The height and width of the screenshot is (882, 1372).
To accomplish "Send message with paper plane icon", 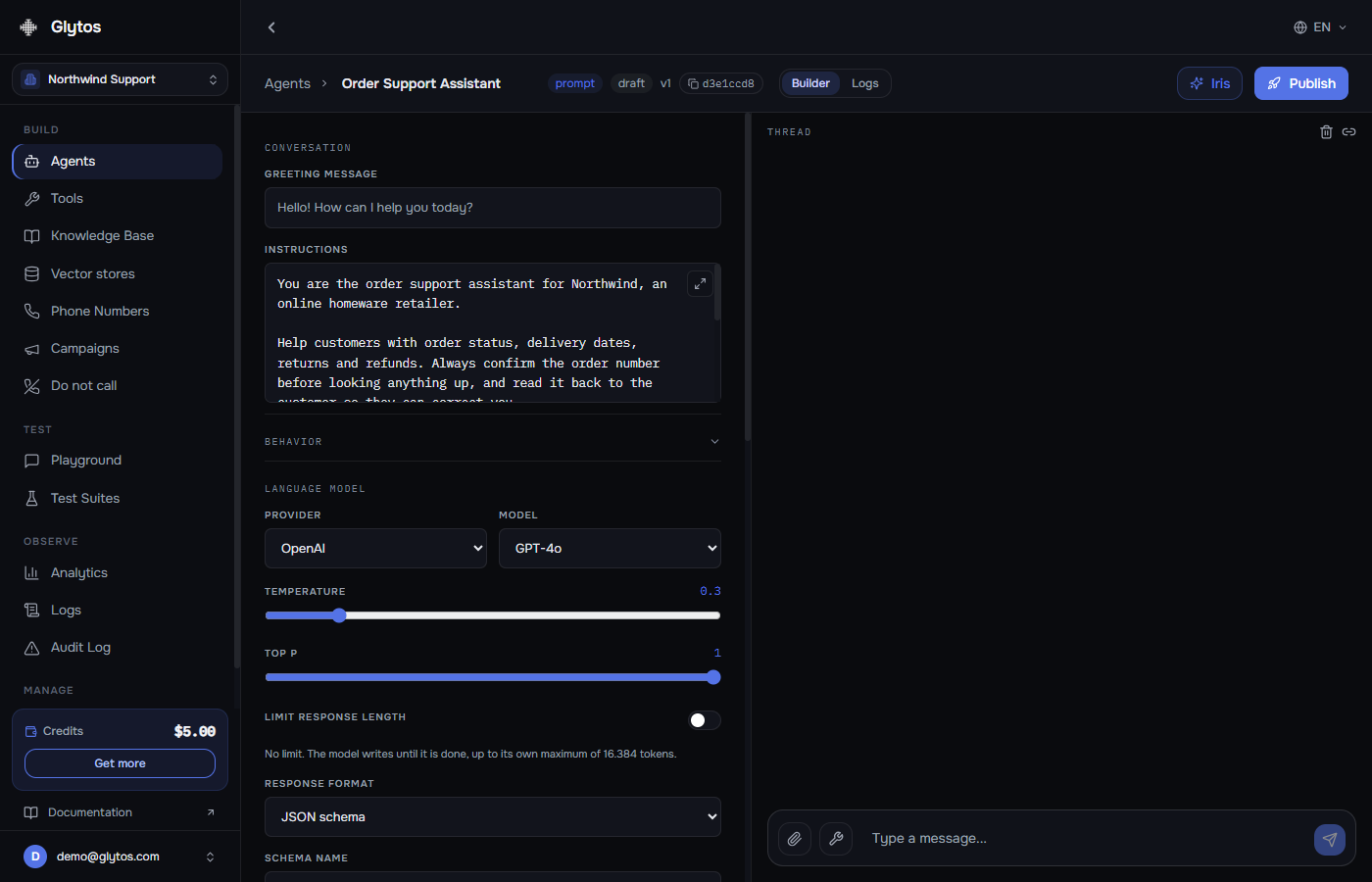I will pyautogui.click(x=1330, y=839).
